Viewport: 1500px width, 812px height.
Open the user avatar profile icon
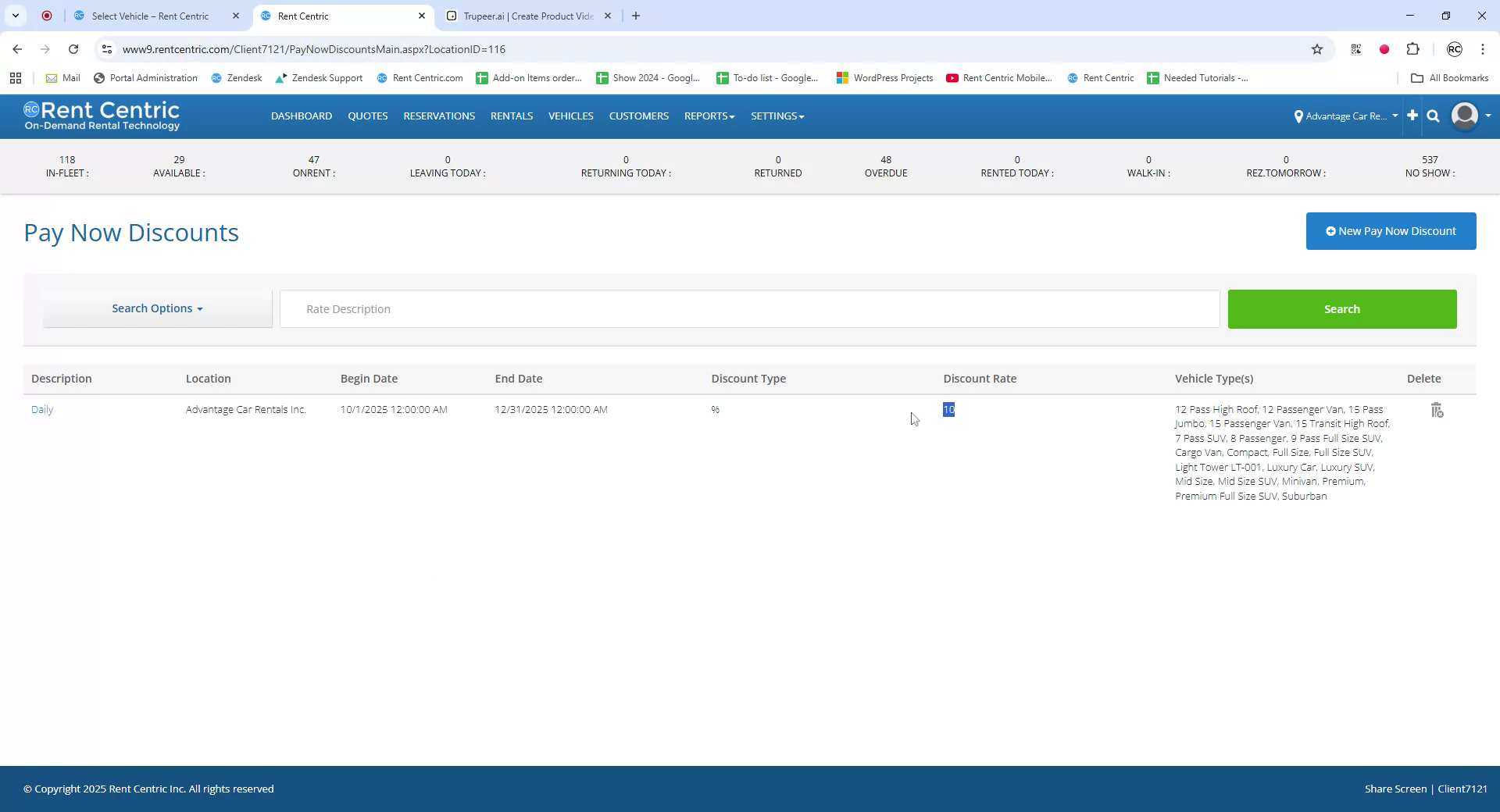coord(1465,116)
